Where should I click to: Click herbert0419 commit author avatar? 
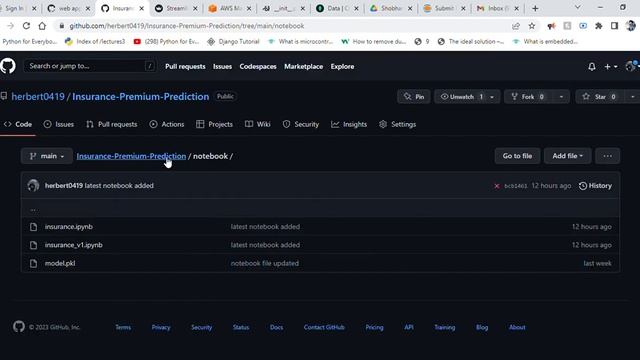pos(33,186)
